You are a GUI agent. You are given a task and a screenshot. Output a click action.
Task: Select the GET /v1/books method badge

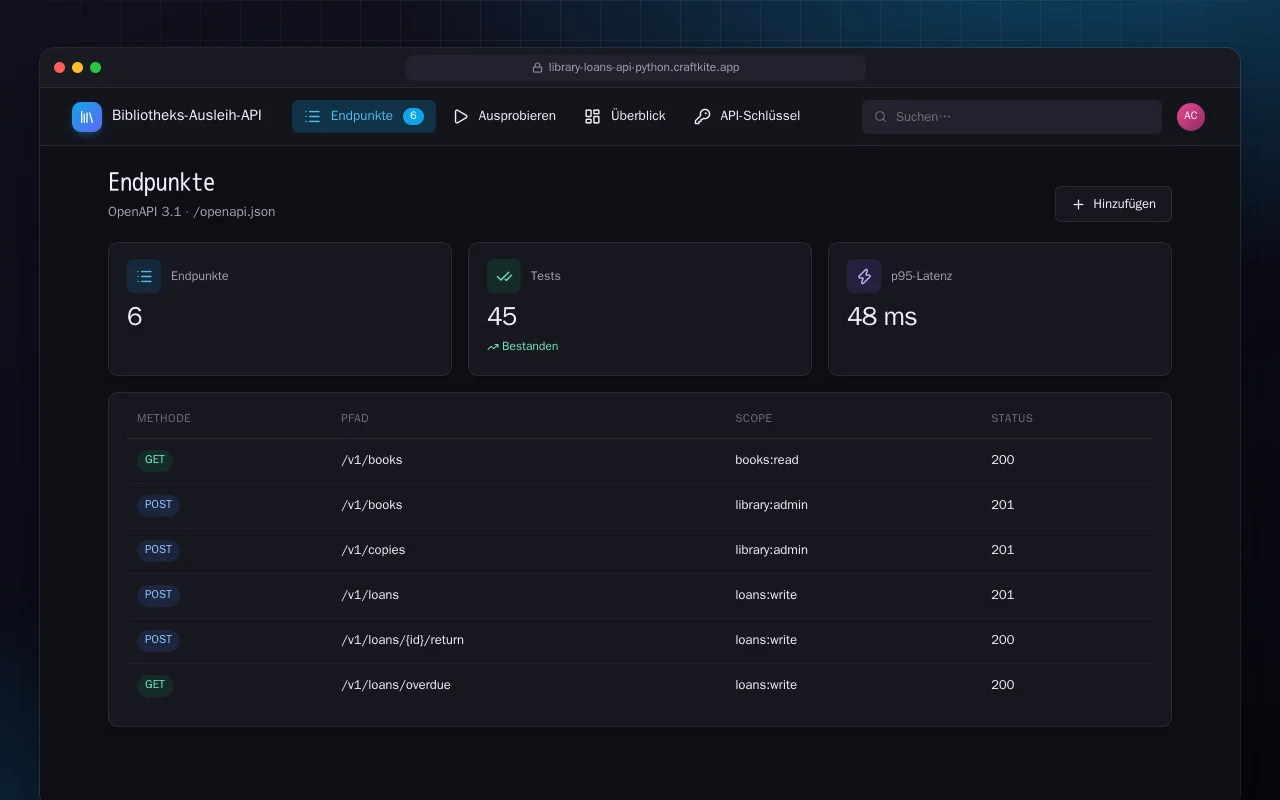point(155,460)
